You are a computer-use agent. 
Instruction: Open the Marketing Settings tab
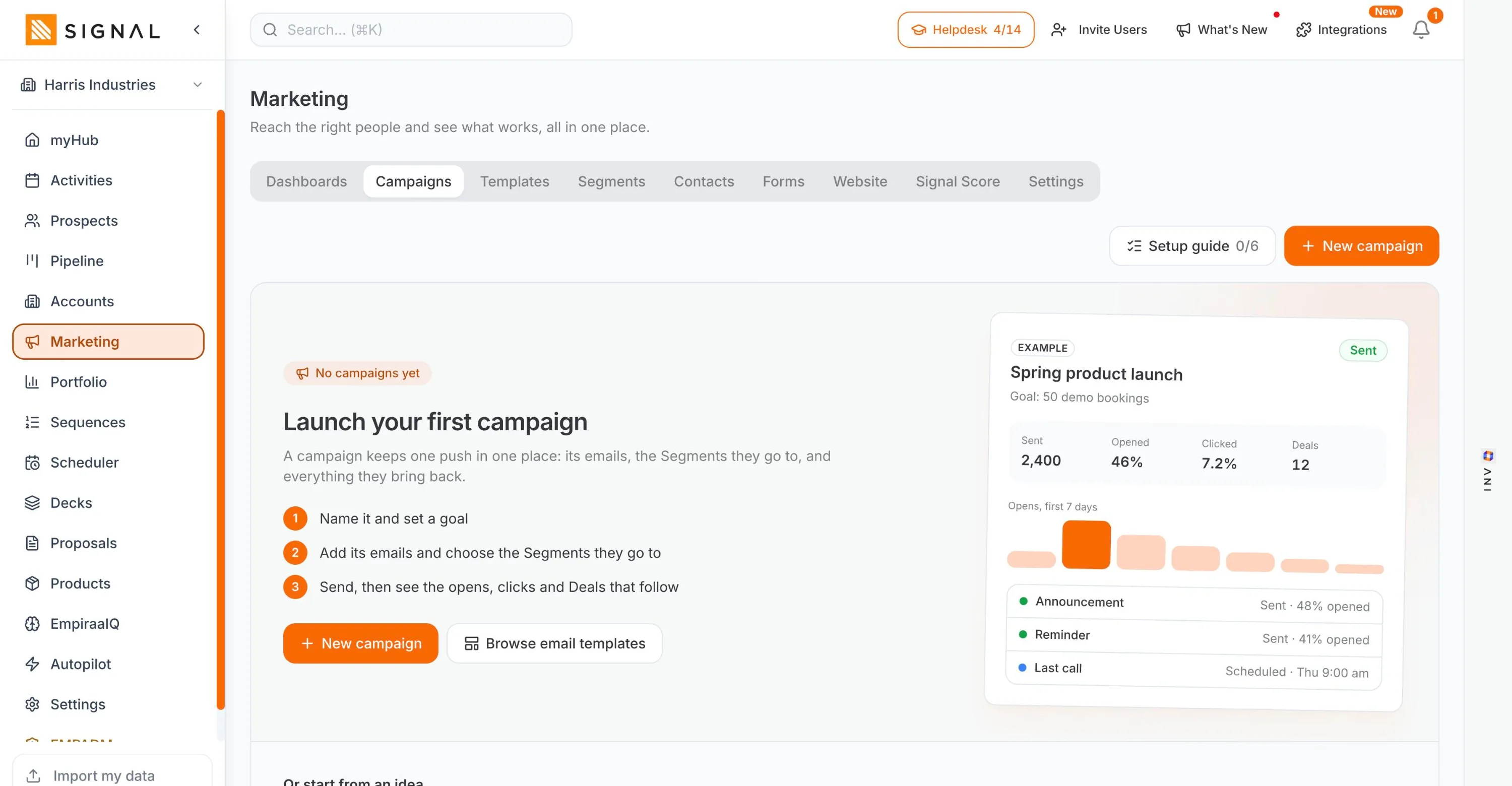click(1056, 182)
